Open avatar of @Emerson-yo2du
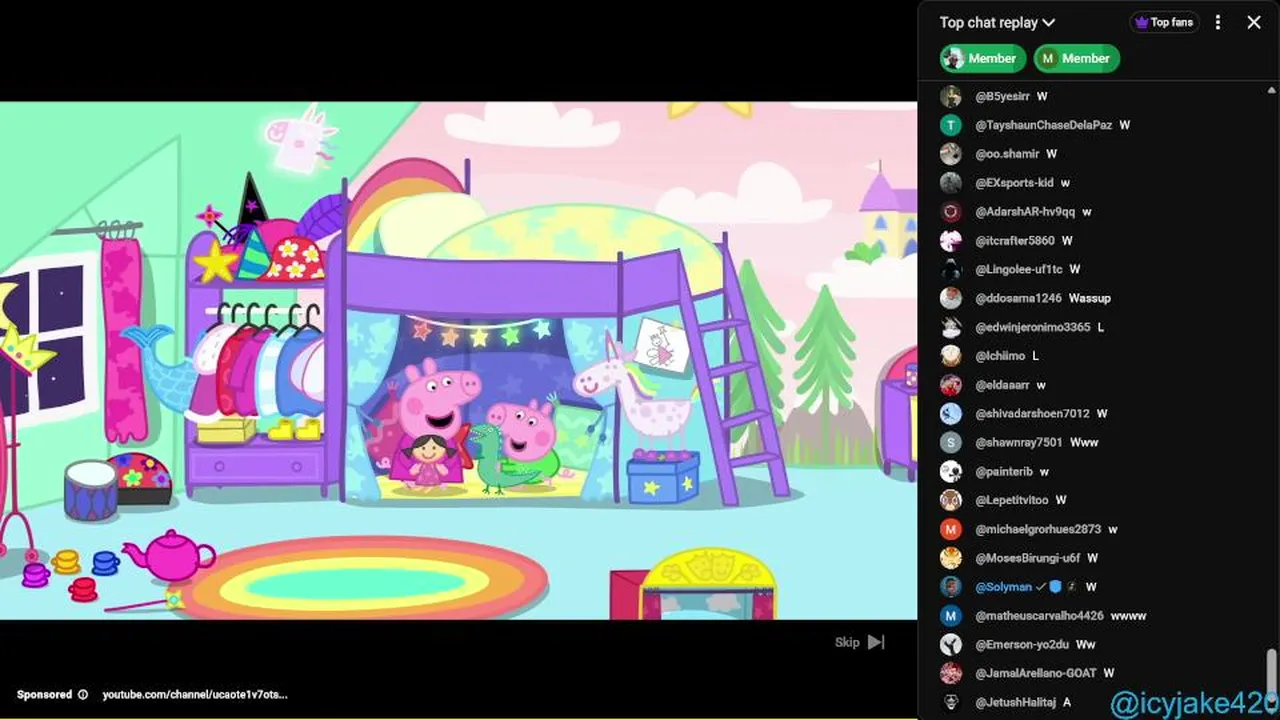Image resolution: width=1280 pixels, height=720 pixels. coord(951,645)
